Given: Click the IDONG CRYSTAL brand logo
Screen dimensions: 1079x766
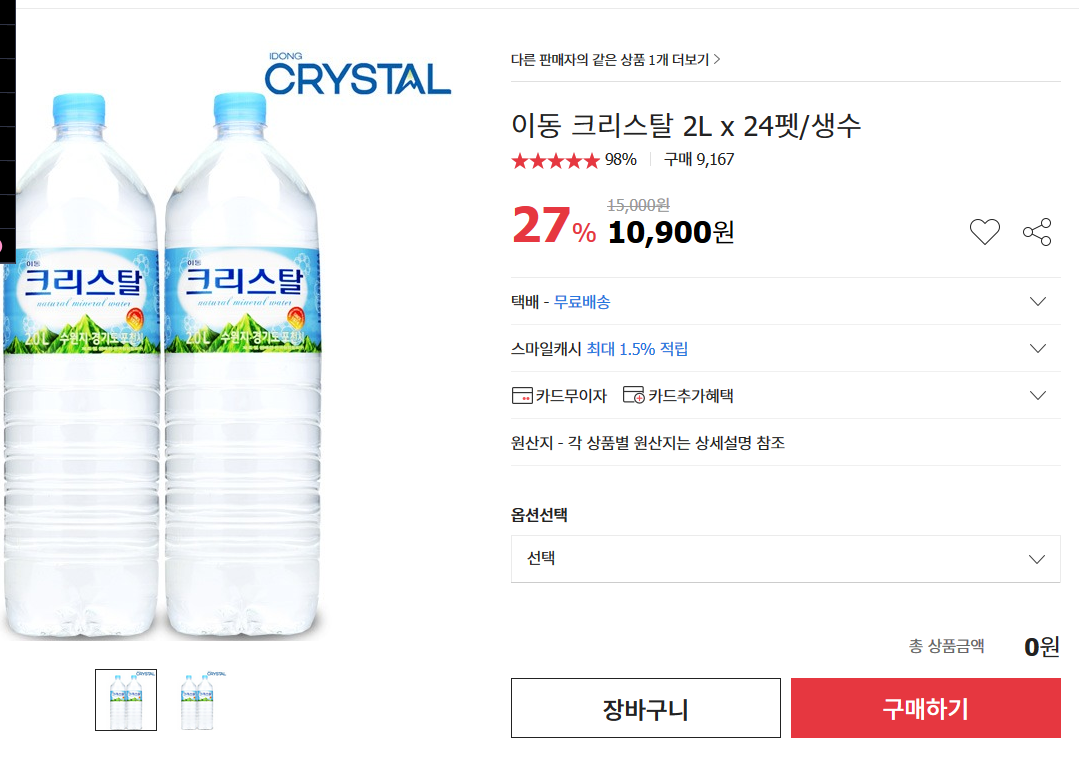Looking at the screenshot, I should pos(358,75).
